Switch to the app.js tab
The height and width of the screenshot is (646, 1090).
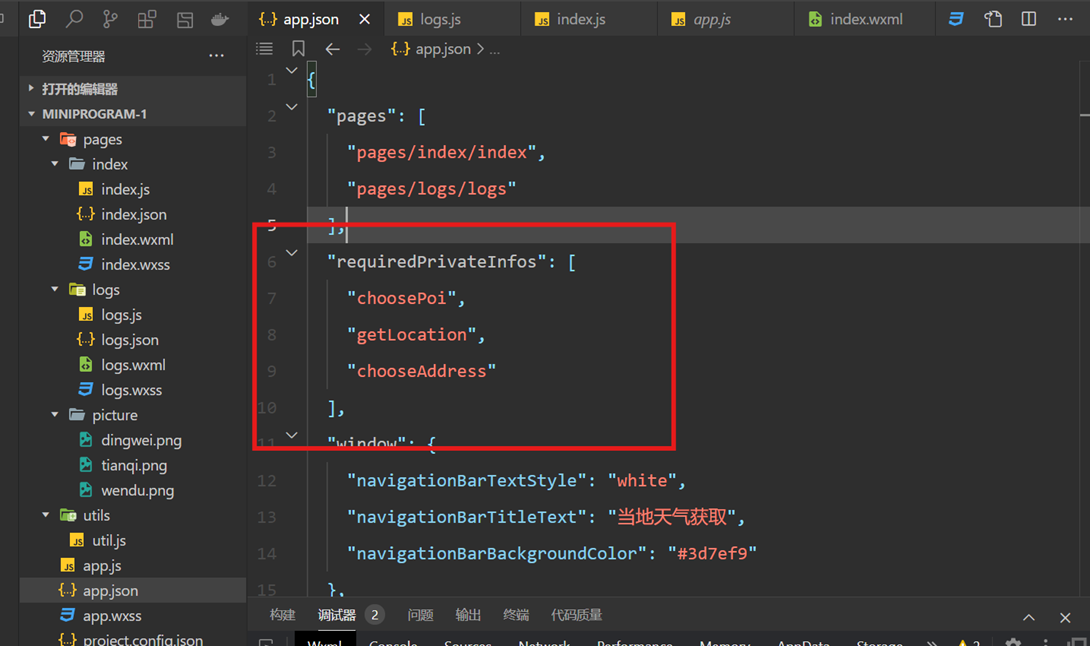click(725, 19)
